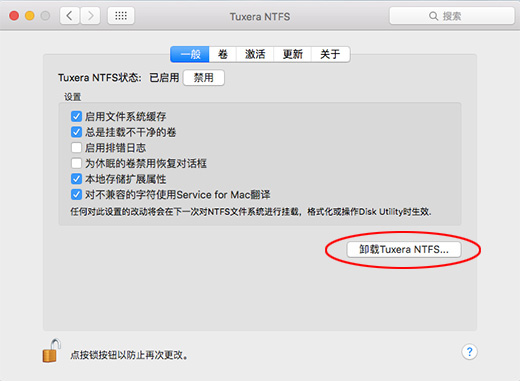Toggle Service for Mac翻译 checkbox
This screenshot has height=381, width=520.
pos(76,195)
